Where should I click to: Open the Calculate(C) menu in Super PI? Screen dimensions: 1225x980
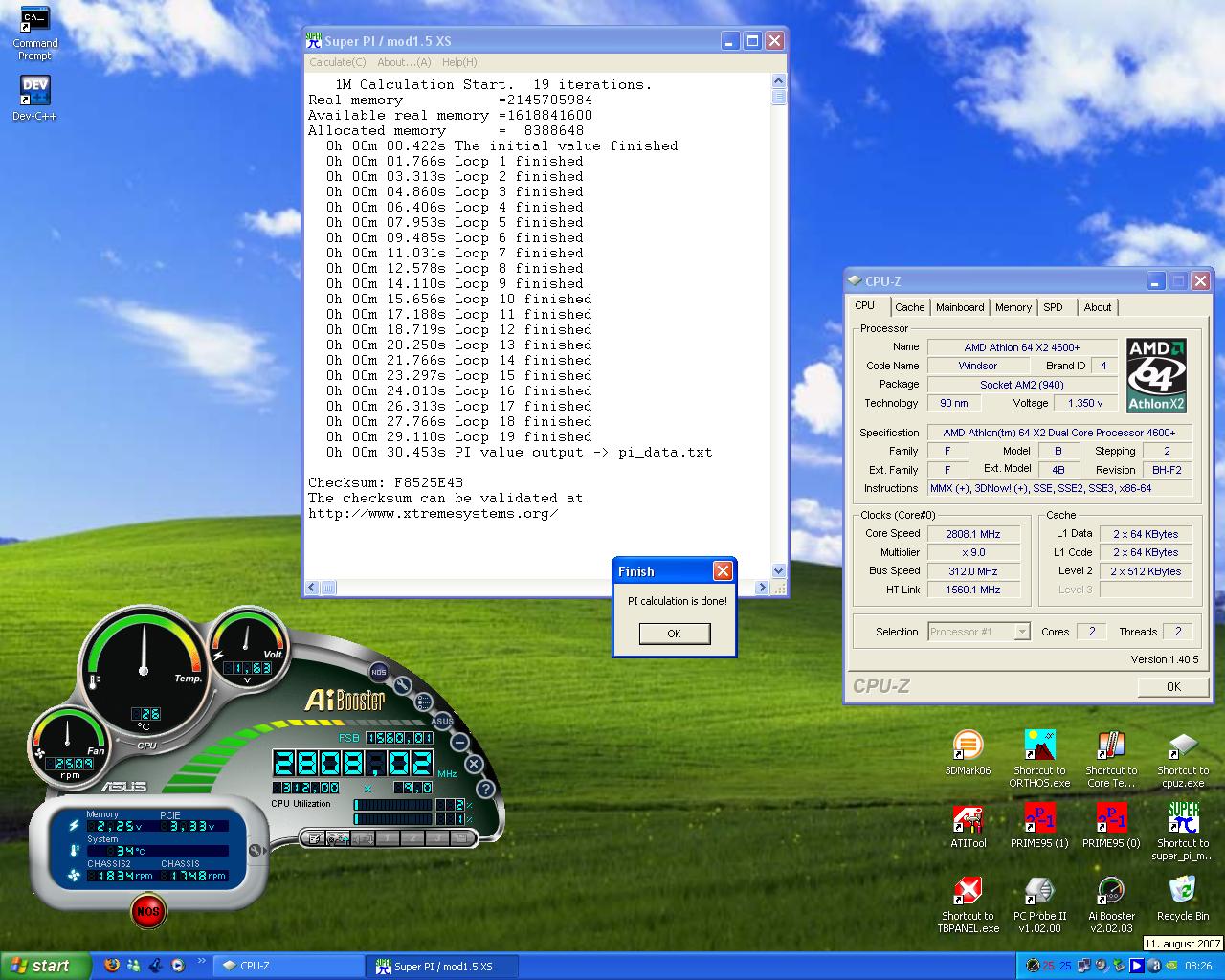pyautogui.click(x=337, y=62)
